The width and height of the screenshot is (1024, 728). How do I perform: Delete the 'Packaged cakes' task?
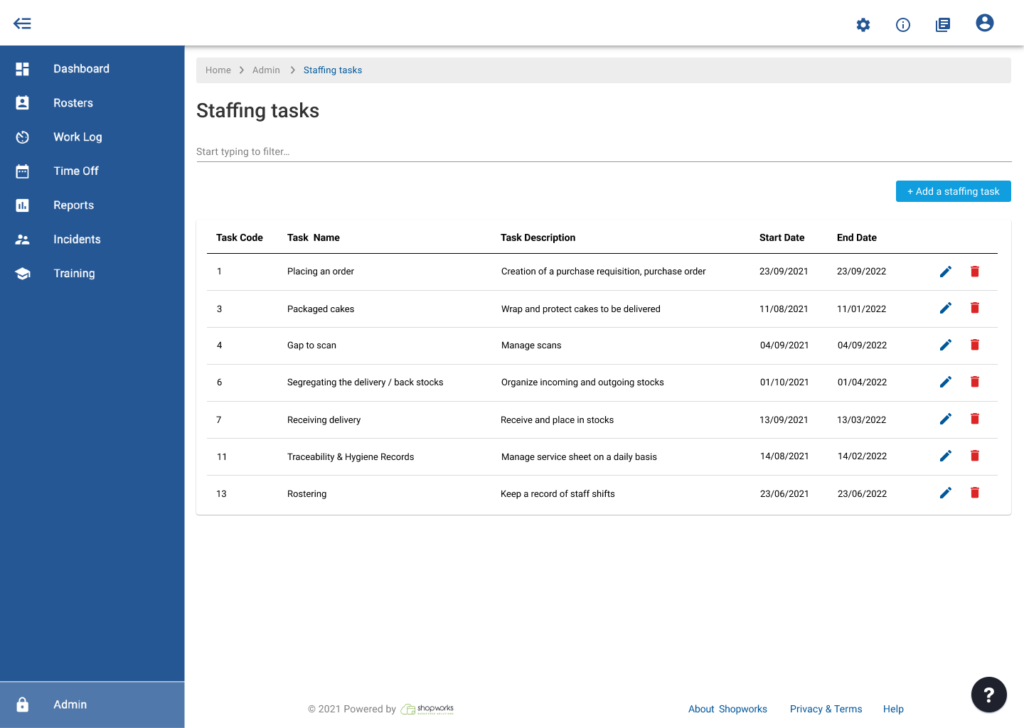(975, 308)
